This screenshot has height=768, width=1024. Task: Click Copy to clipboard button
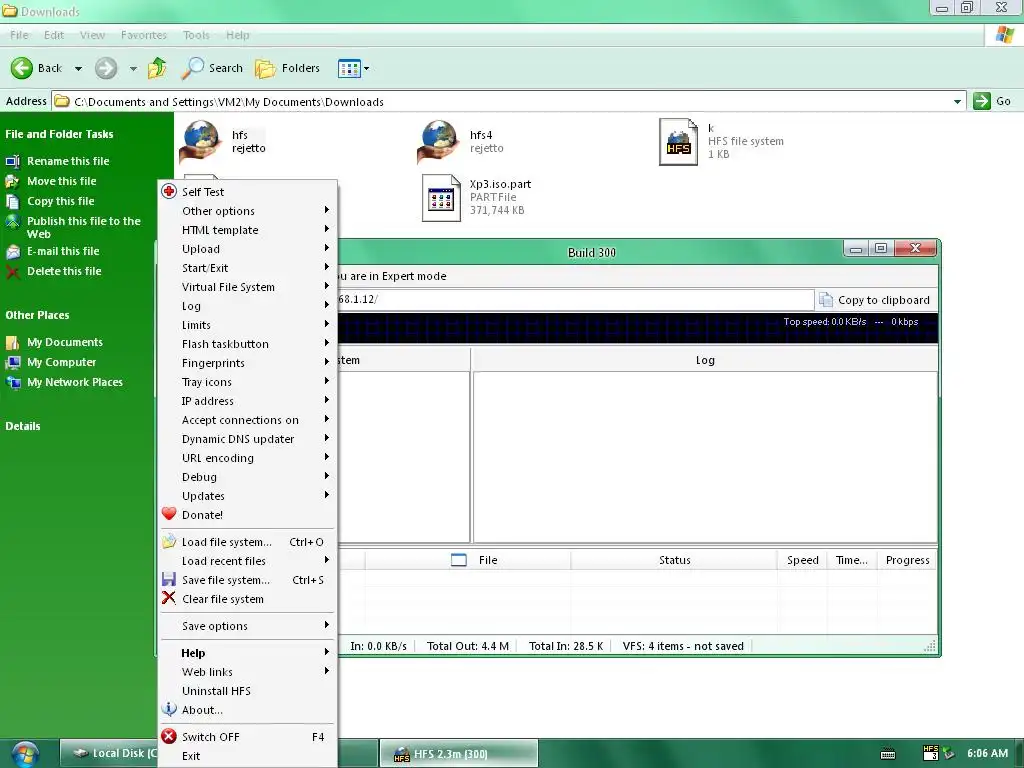coord(876,300)
